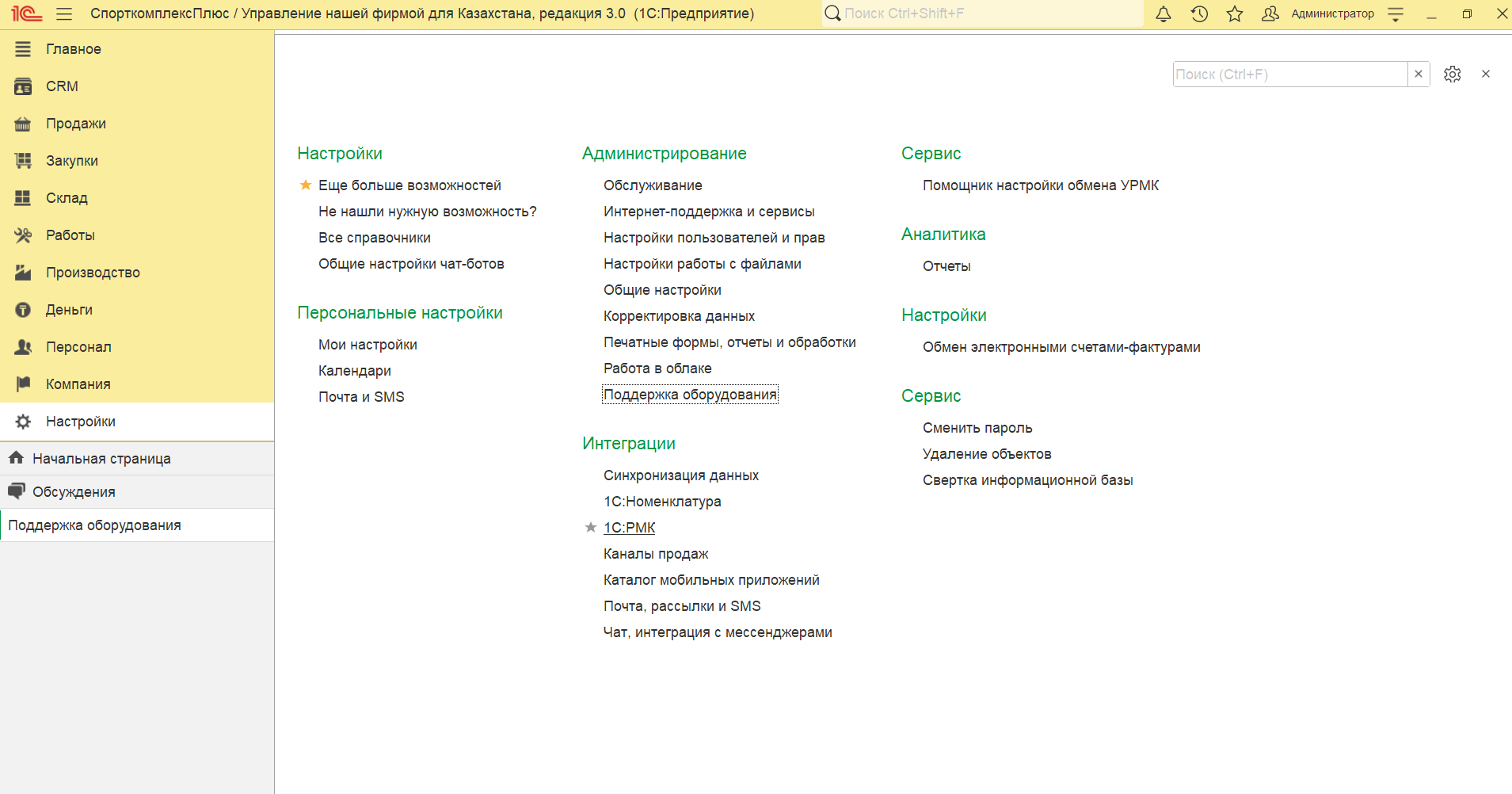Image resolution: width=1512 pixels, height=794 pixels.
Task: Open service settings lines icon in title bar
Action: [x=1396, y=14]
